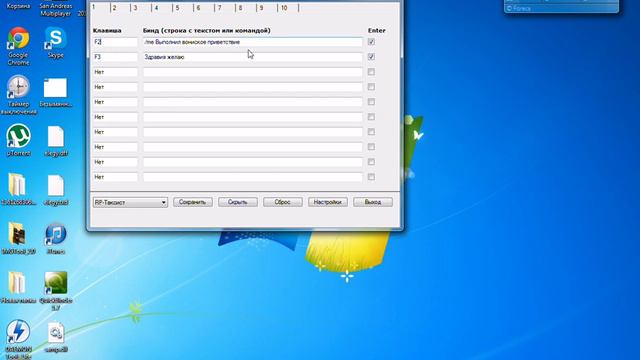Select the dll file with gears icon
The height and width of the screenshot is (360, 640).
pos(56,337)
